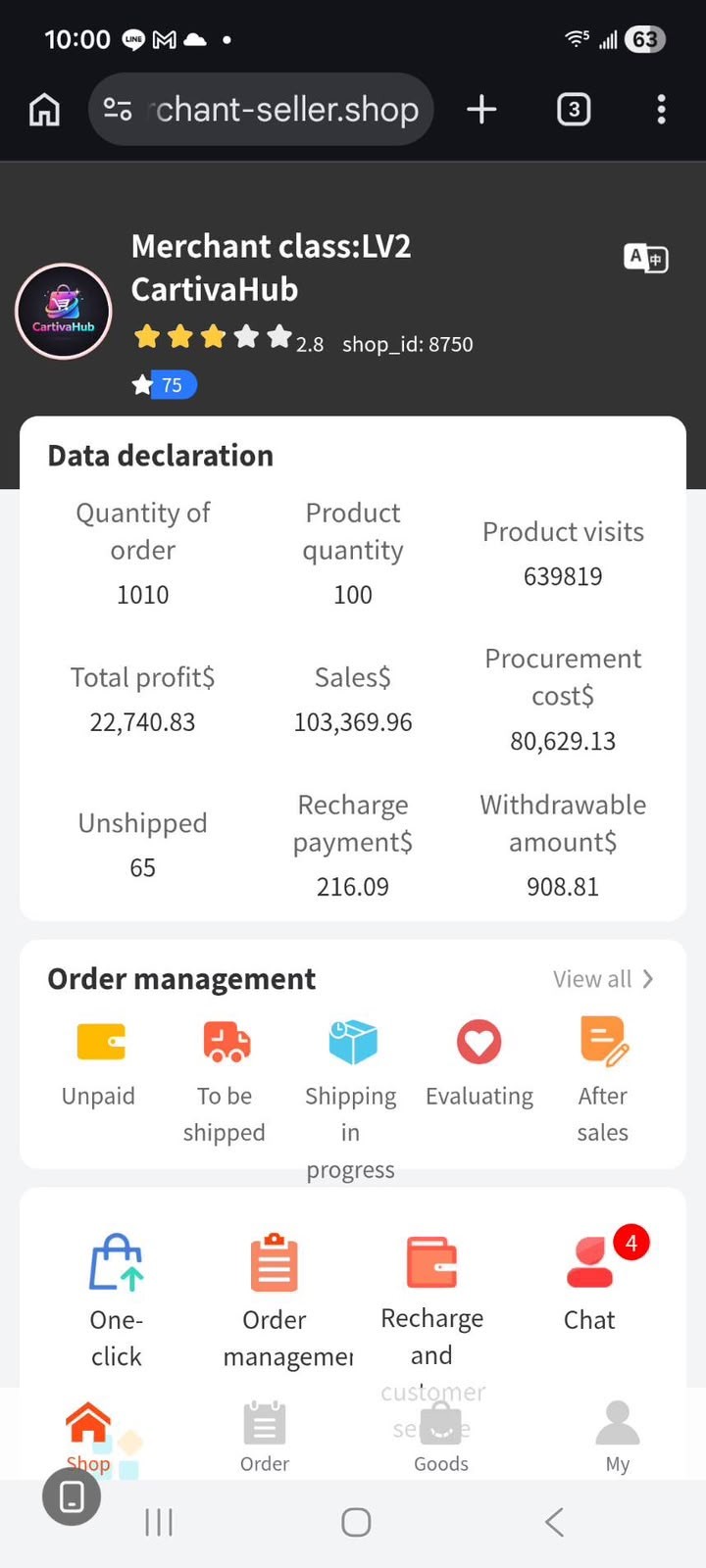Tap the CartivaHub shop logo avatar
The width and height of the screenshot is (706, 1568).
64,312
